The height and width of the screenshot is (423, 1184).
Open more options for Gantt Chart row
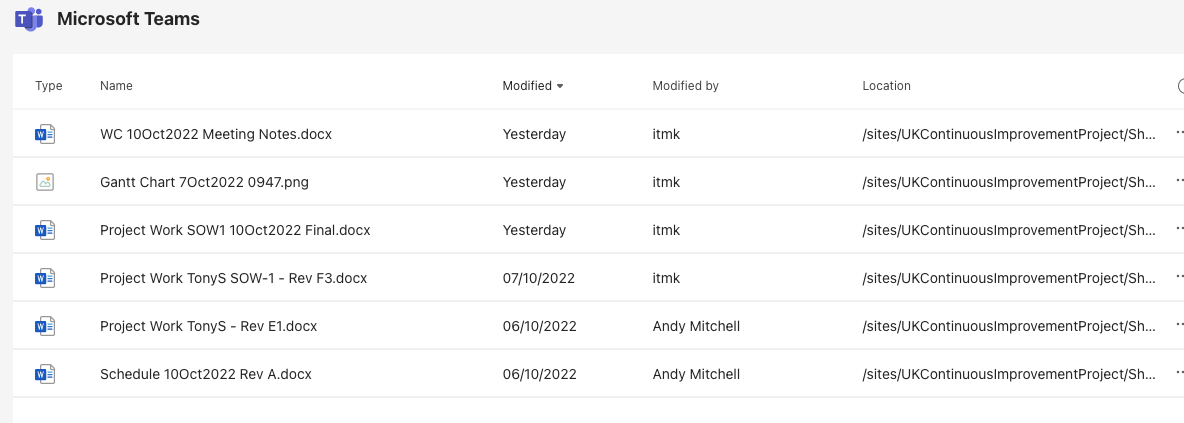click(1179, 182)
